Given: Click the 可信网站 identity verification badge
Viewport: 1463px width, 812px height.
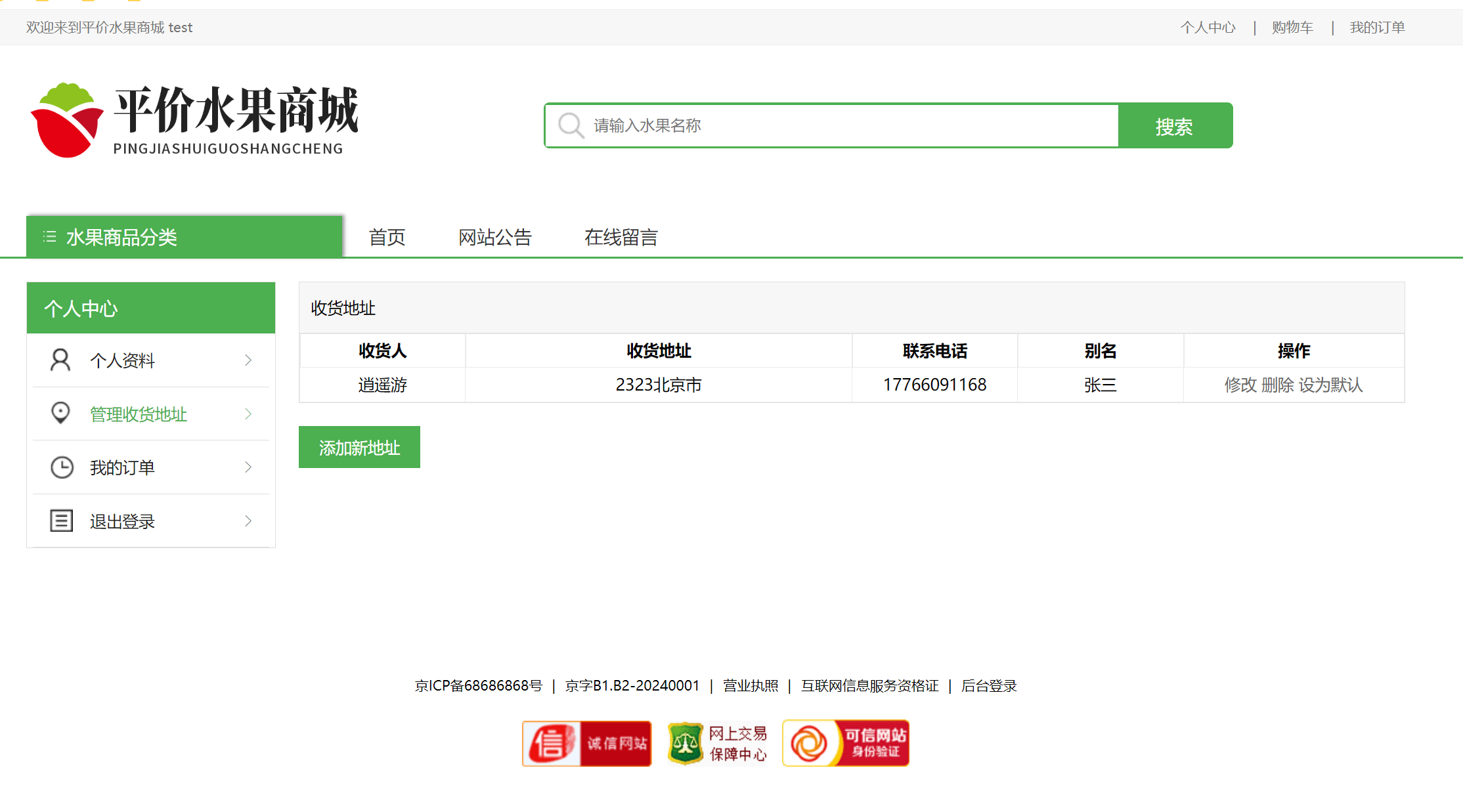Looking at the screenshot, I should click(845, 743).
